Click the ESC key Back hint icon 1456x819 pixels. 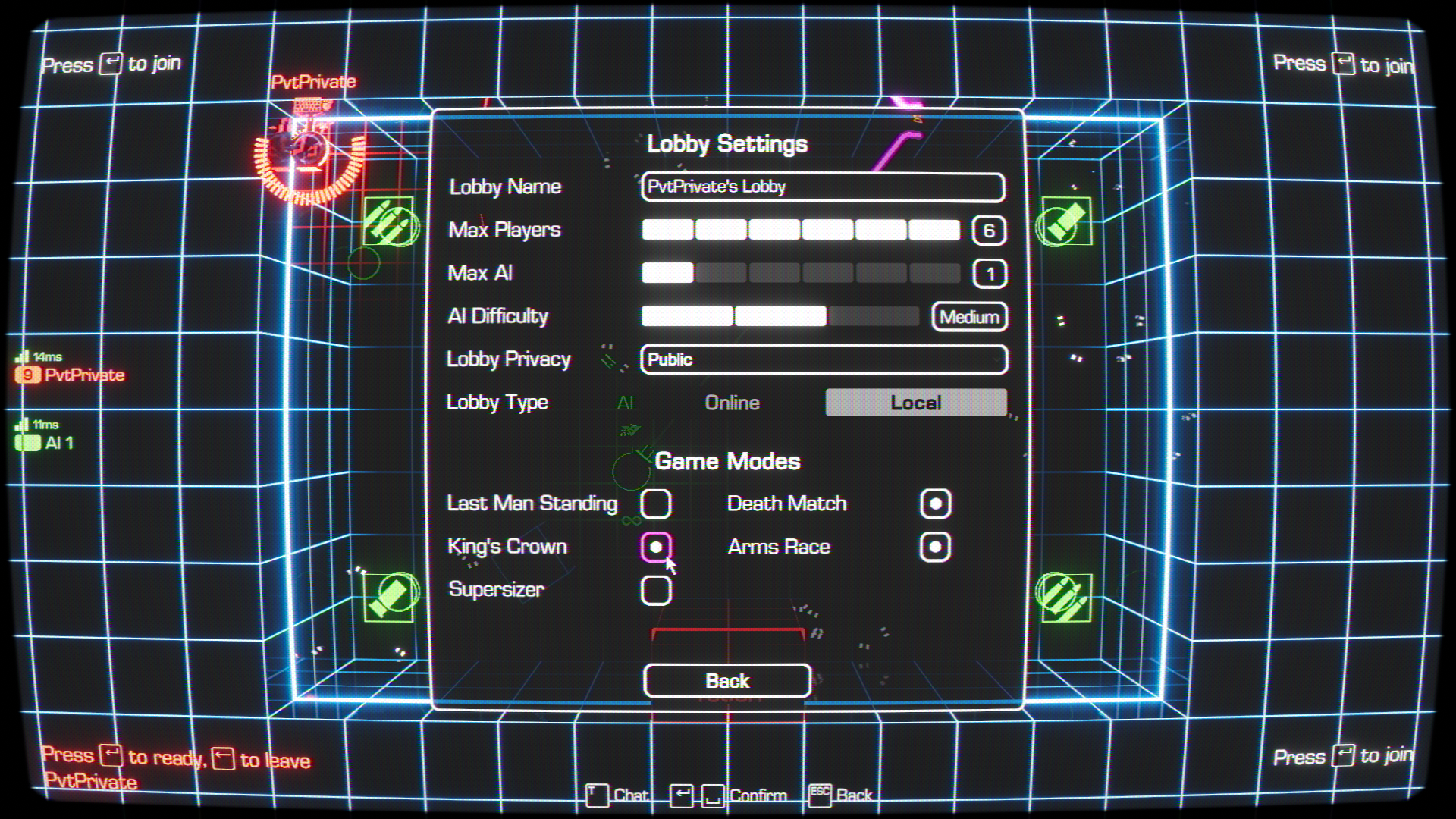point(820,795)
